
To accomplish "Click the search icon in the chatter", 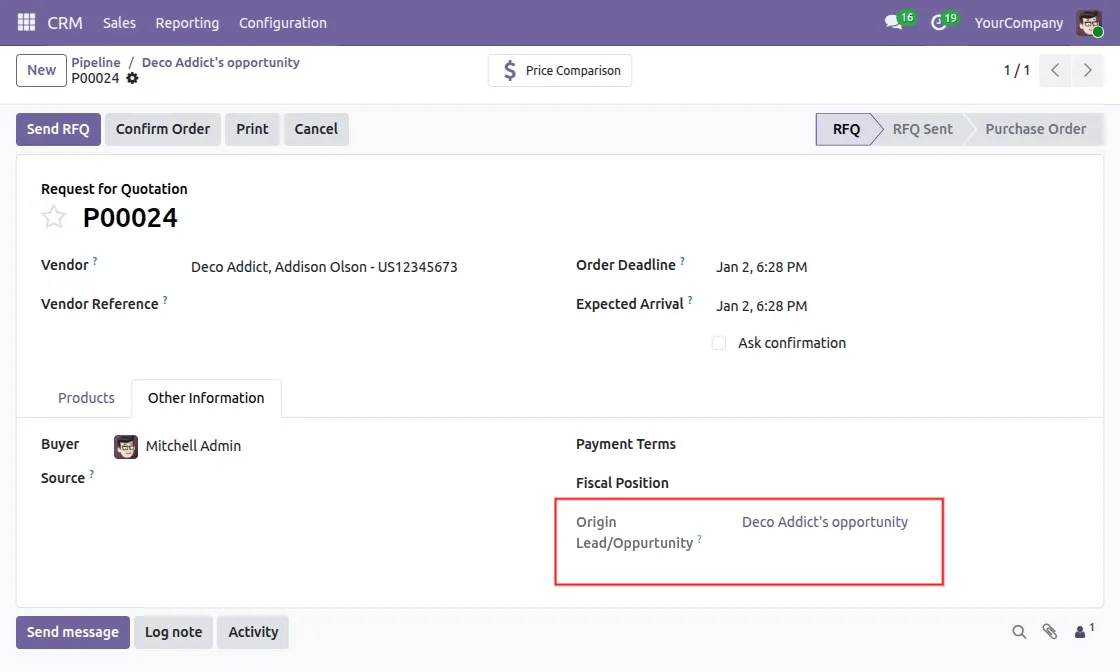I will 1019,632.
